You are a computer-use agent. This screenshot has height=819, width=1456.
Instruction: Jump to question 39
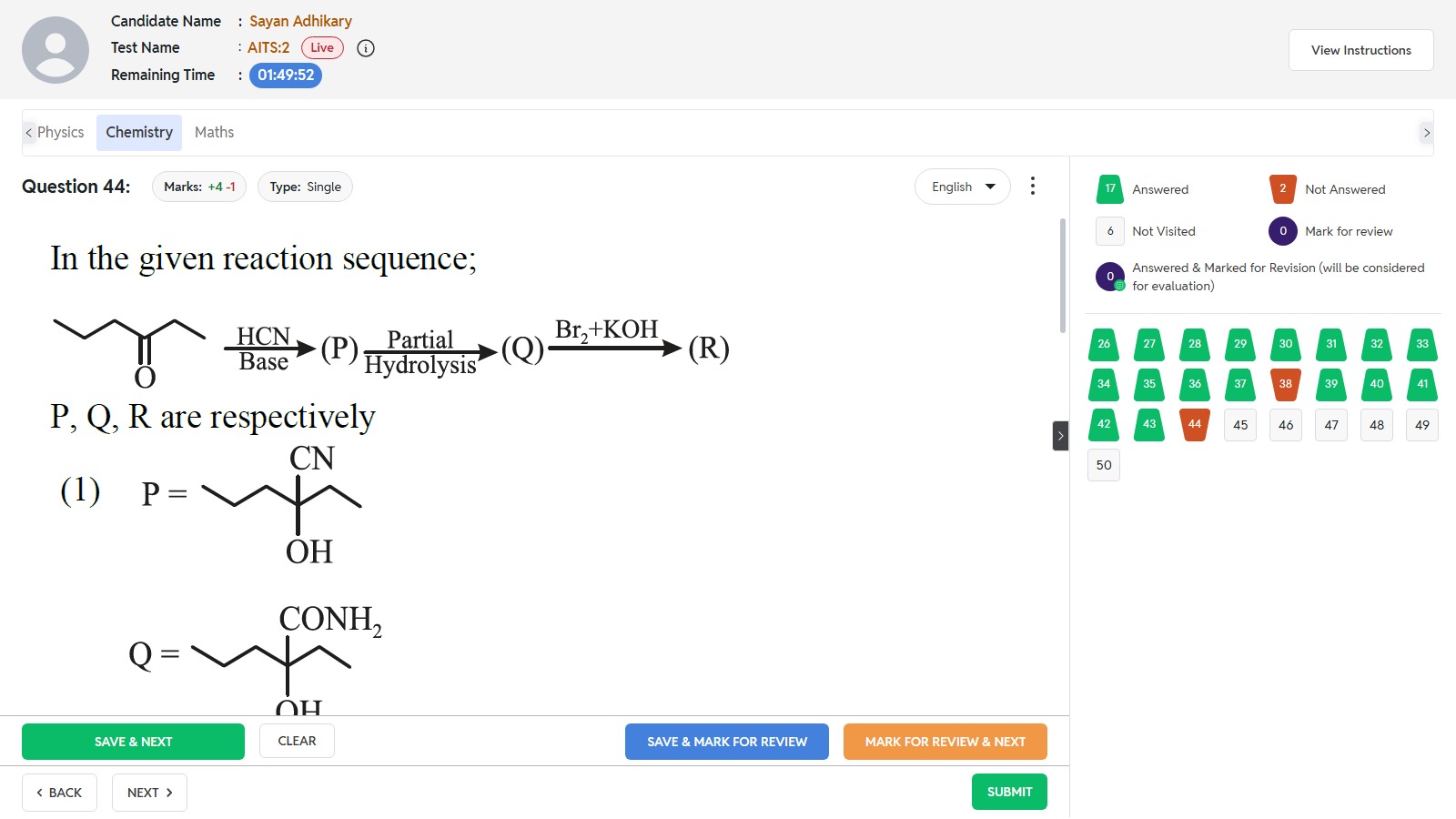[1331, 384]
